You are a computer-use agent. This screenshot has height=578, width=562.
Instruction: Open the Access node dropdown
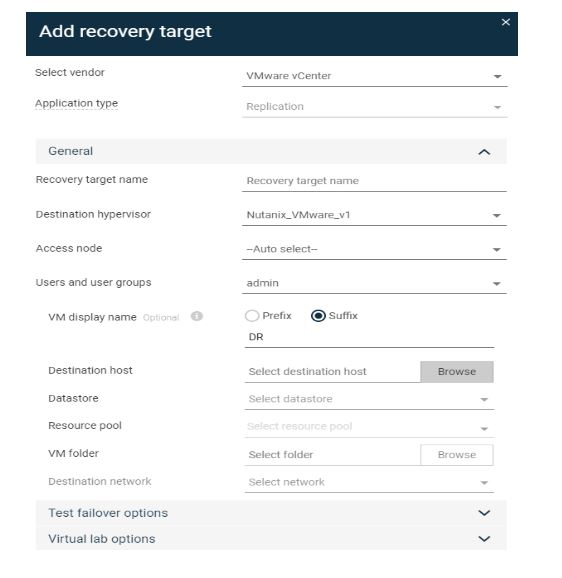(x=374, y=249)
